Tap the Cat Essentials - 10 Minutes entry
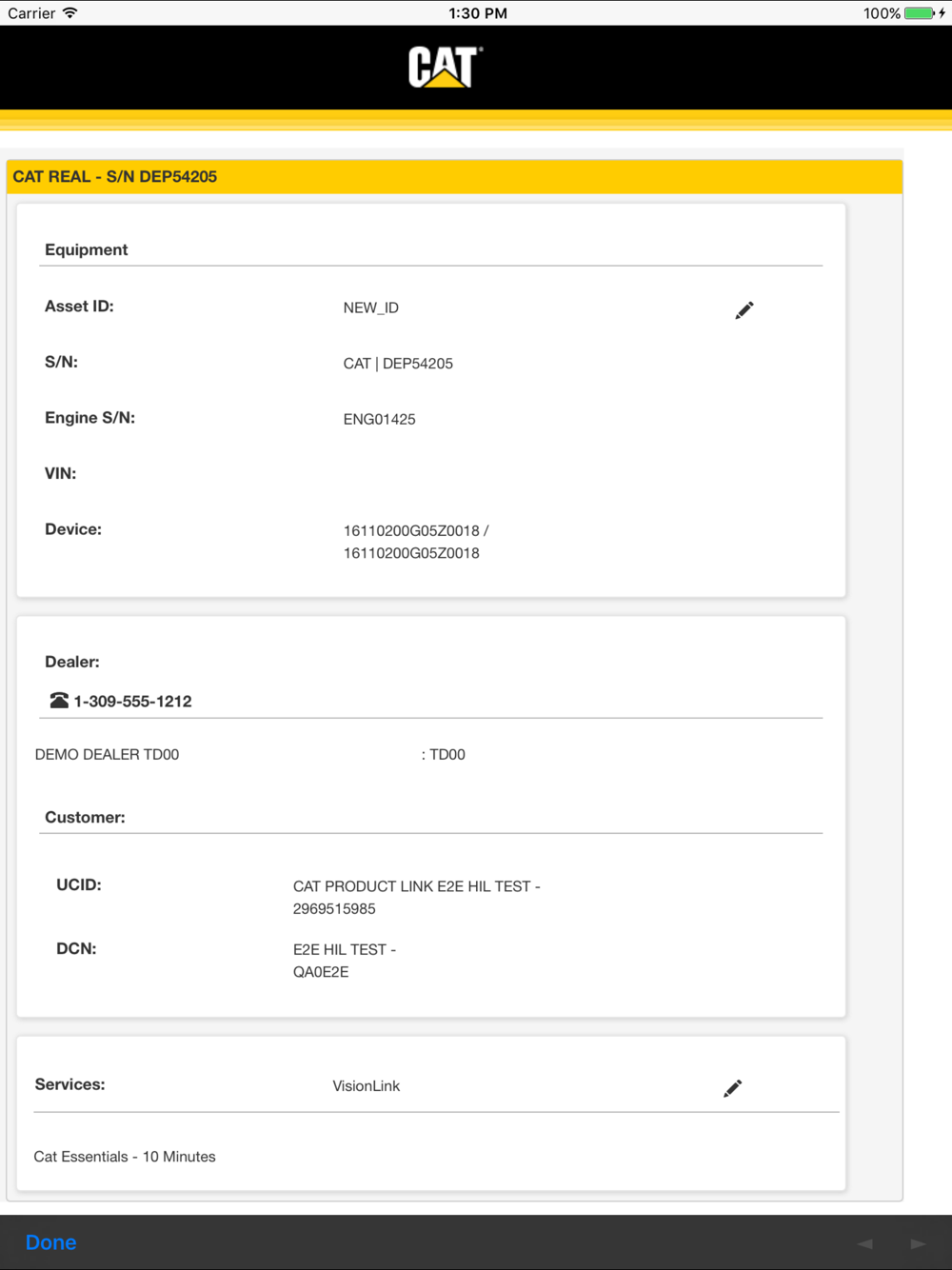The width and height of the screenshot is (952, 1270). (125, 1157)
